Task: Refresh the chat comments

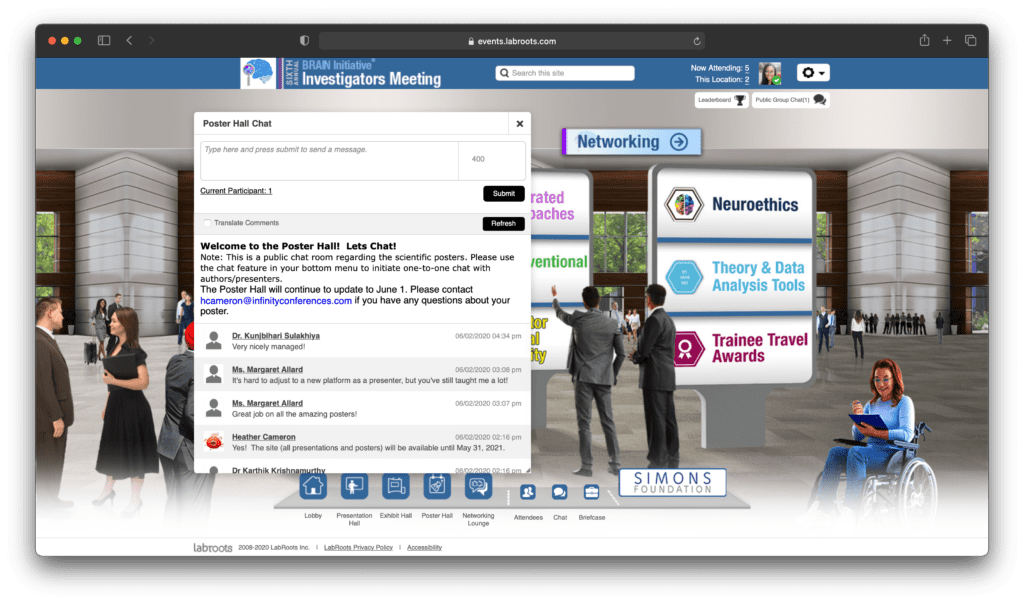Action: (504, 223)
